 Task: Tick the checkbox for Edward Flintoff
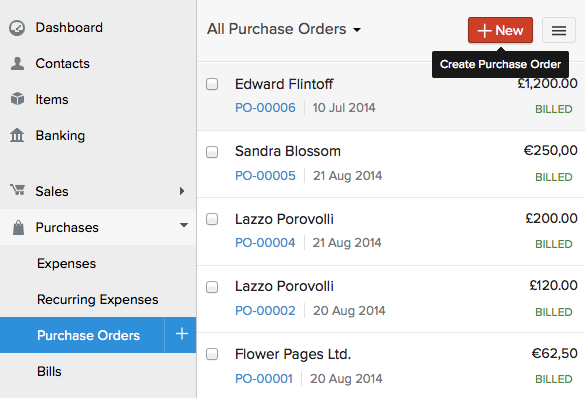pos(212,84)
